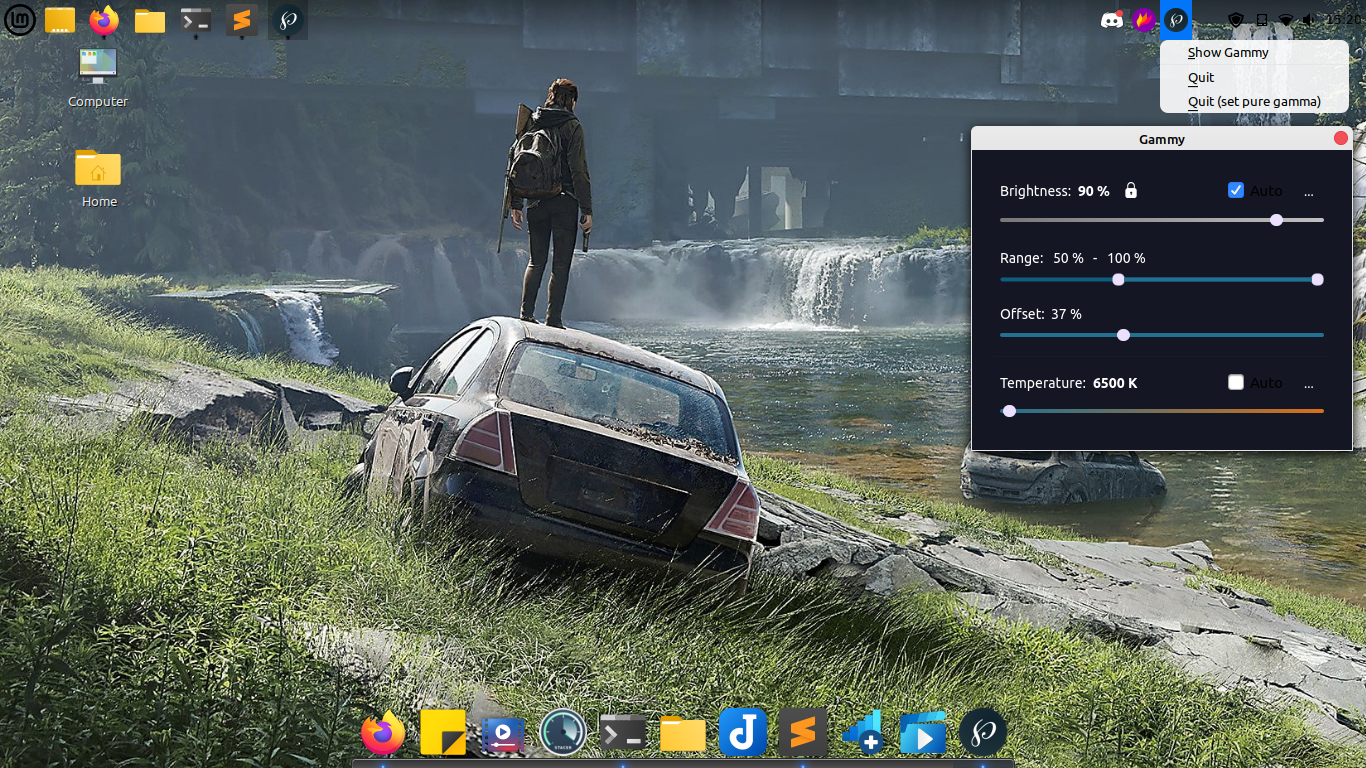
Task: Enable the Temperature Auto checkbox
Action: click(1236, 382)
